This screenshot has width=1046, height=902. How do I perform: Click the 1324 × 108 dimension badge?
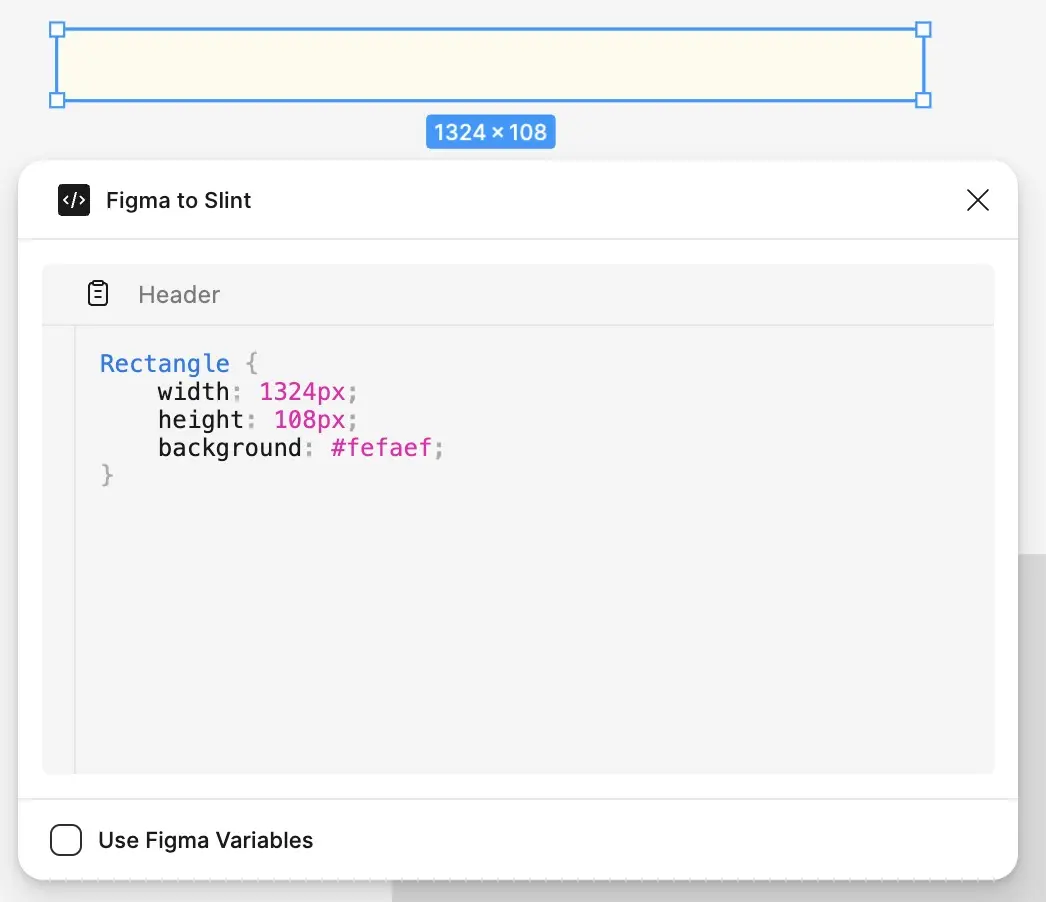(490, 132)
